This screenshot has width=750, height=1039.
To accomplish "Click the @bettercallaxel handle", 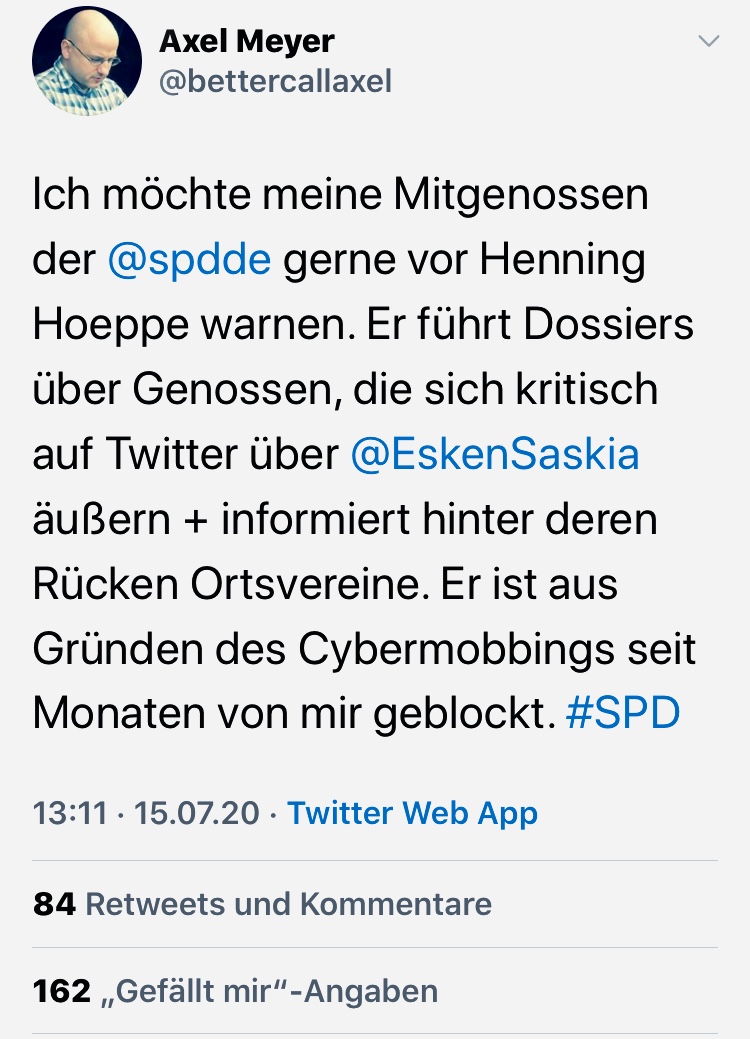I will pos(276,80).
